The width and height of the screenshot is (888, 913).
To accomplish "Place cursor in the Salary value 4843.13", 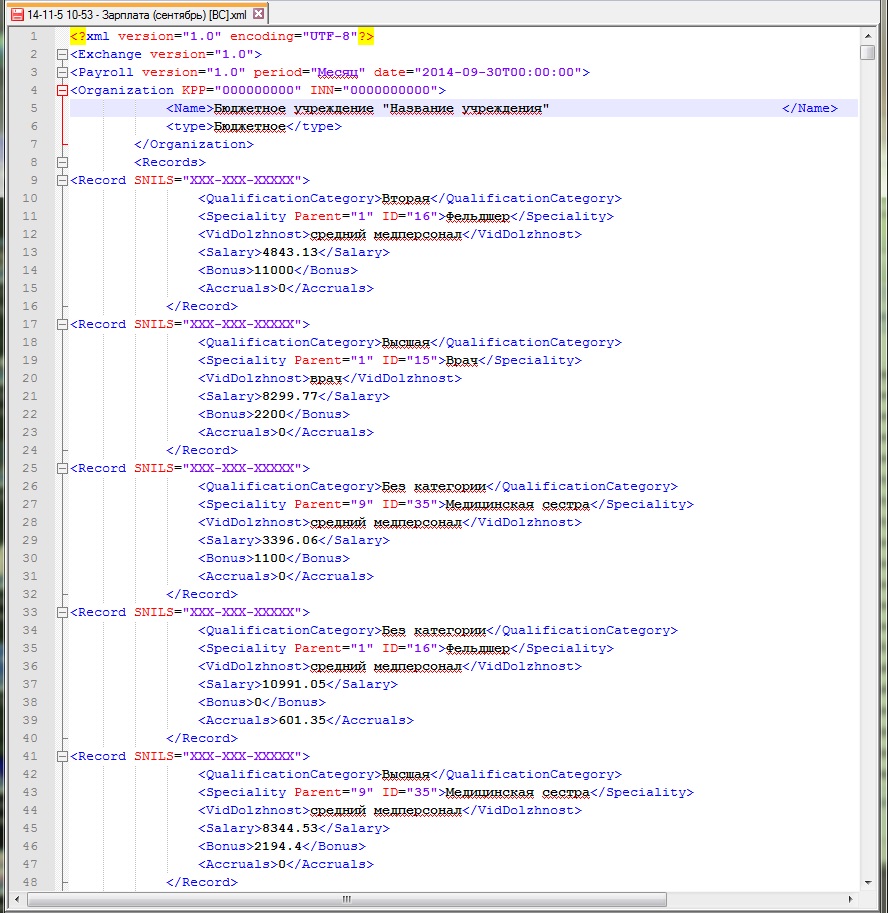I will pyautogui.click(x=290, y=252).
